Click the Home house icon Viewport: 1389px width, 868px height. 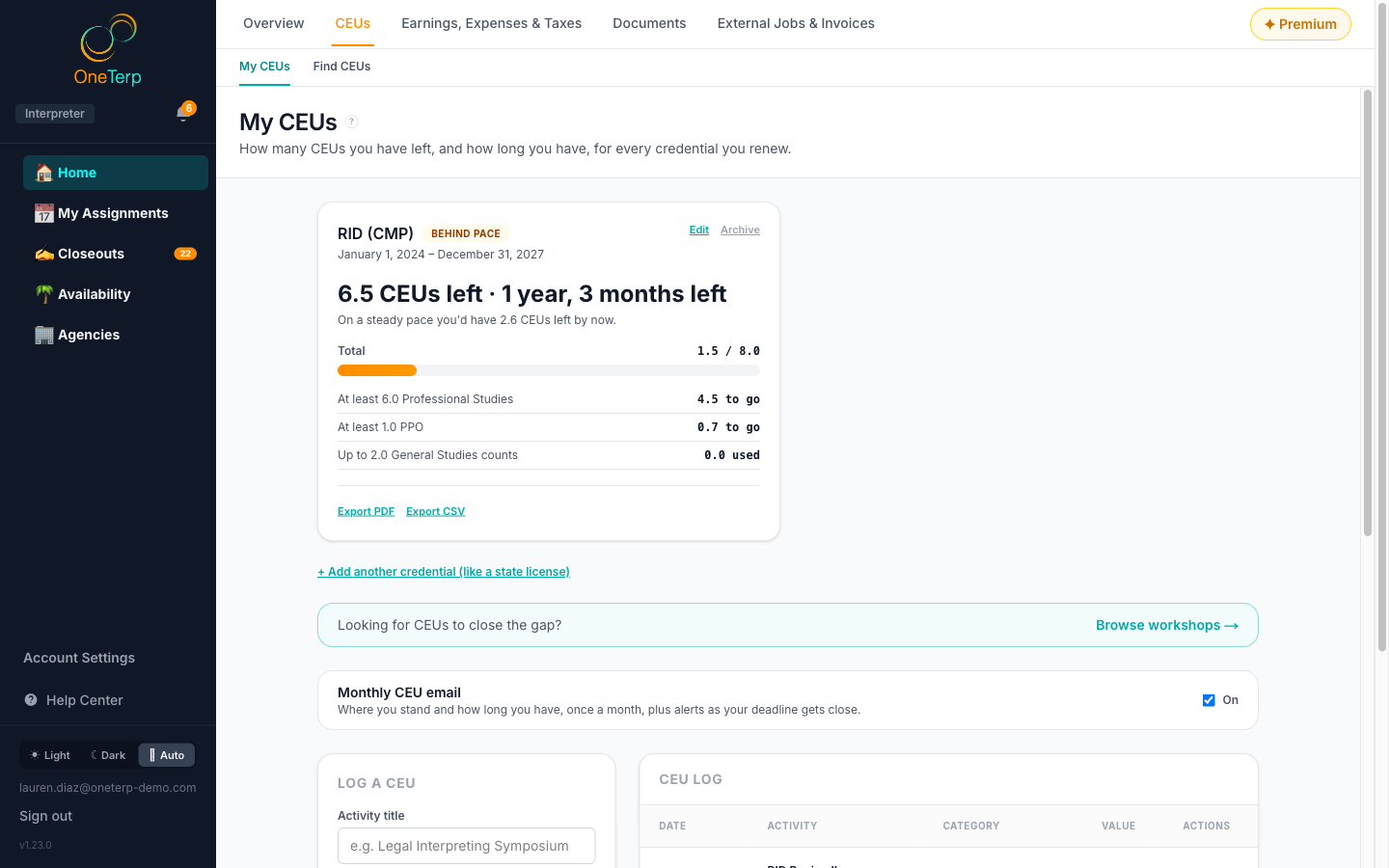[x=44, y=173]
